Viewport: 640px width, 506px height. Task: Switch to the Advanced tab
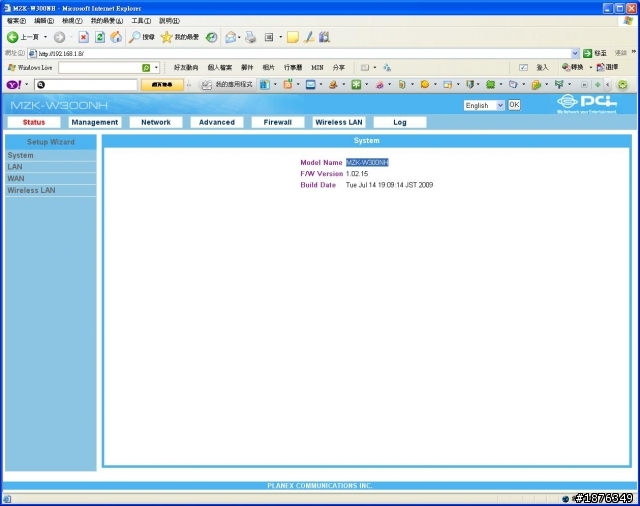pos(217,122)
